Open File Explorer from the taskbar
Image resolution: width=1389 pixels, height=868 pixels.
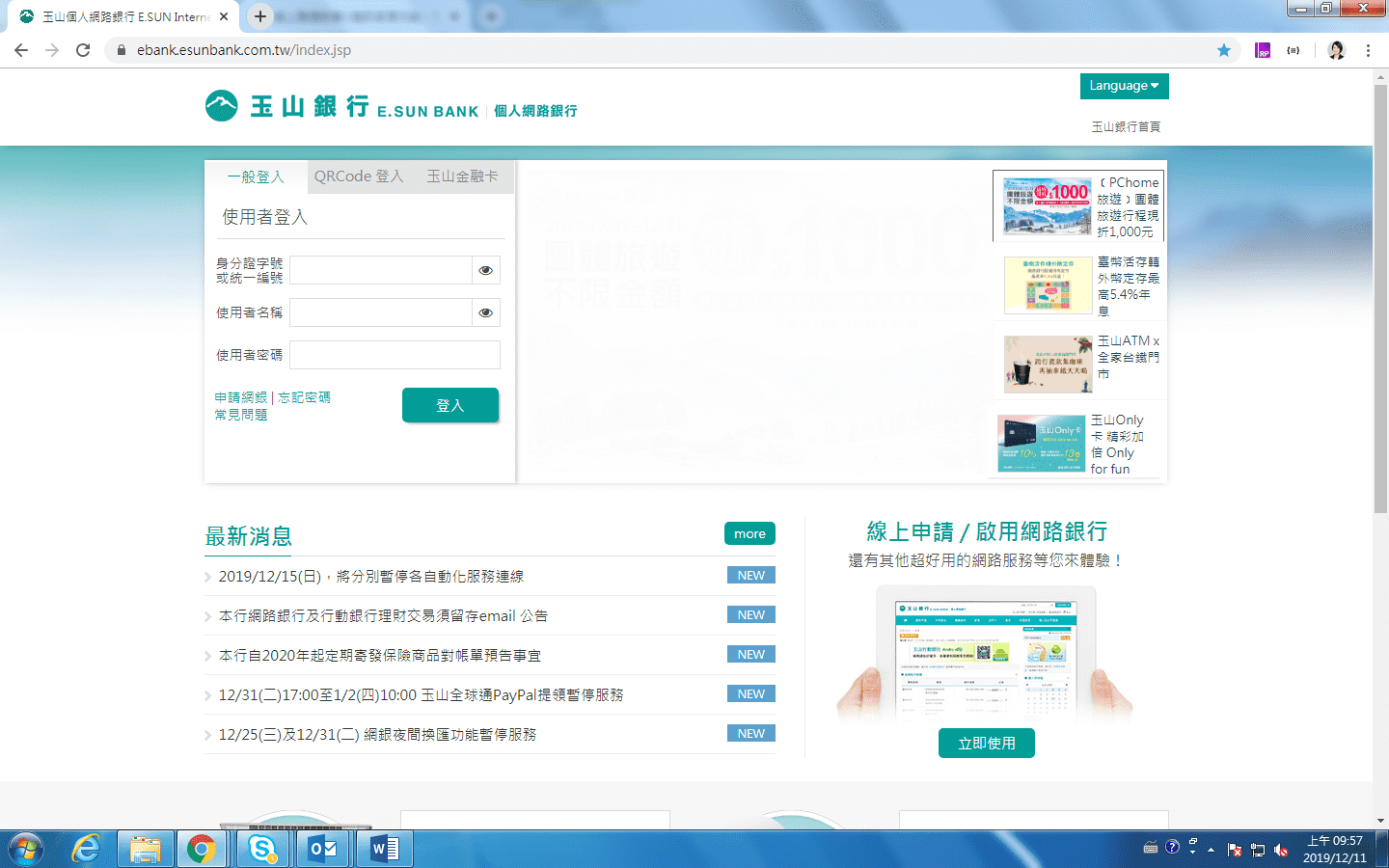(x=145, y=849)
